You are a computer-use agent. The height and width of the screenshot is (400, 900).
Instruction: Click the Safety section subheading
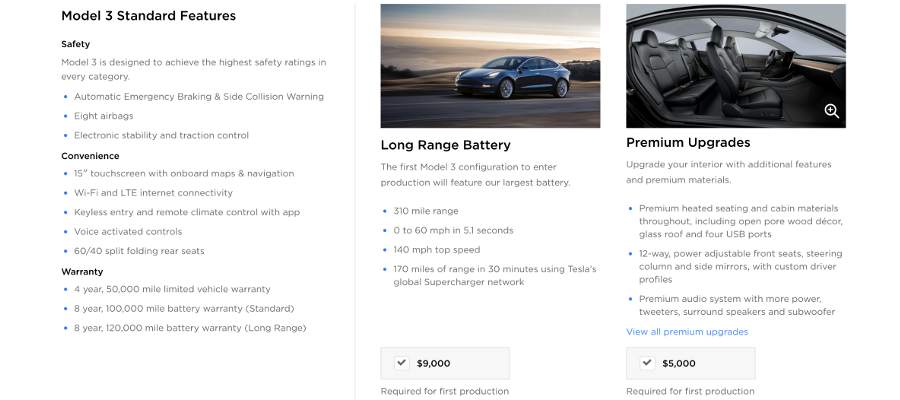pyautogui.click(x=76, y=44)
